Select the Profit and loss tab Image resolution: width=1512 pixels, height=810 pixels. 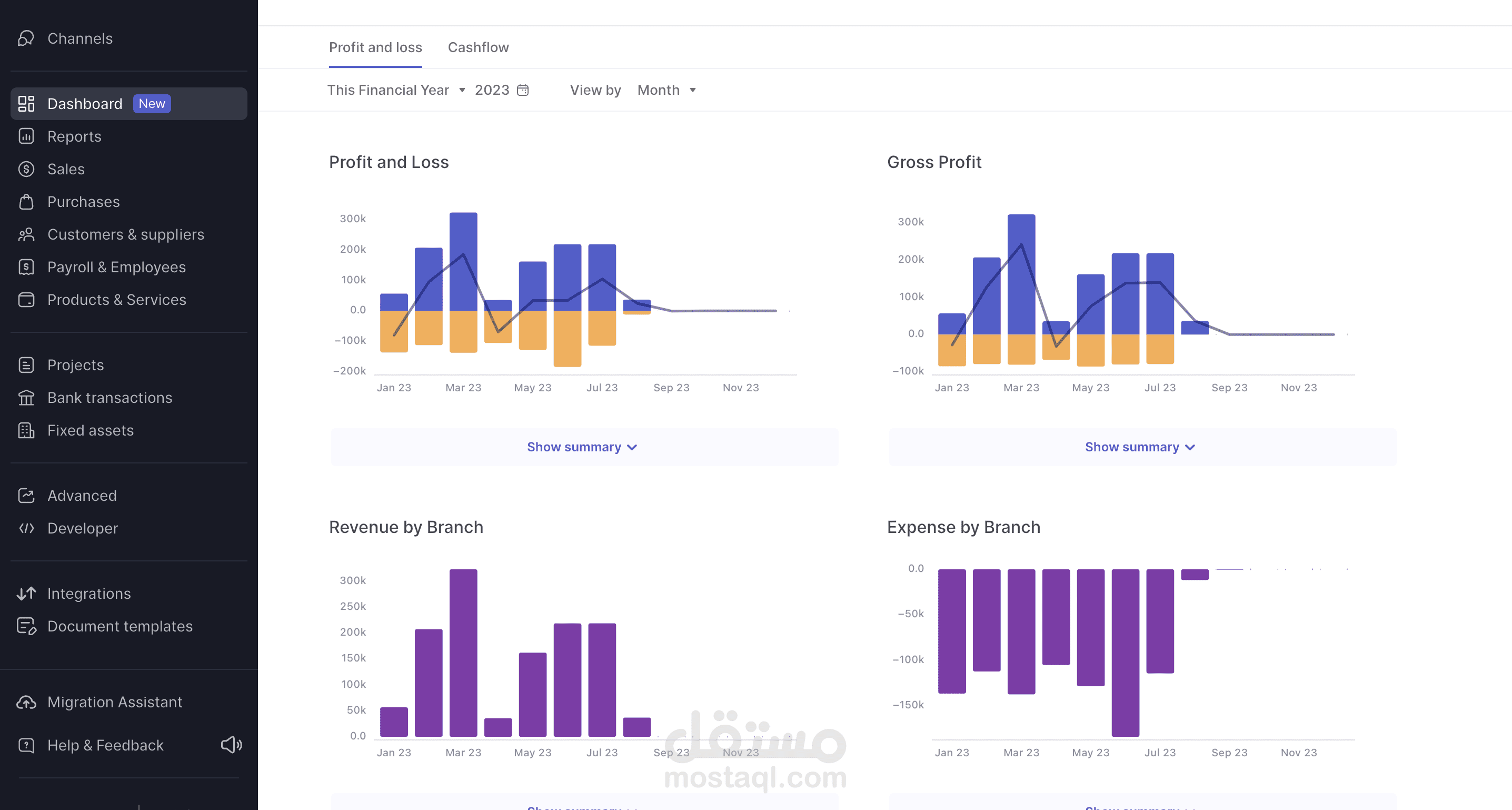[375, 47]
